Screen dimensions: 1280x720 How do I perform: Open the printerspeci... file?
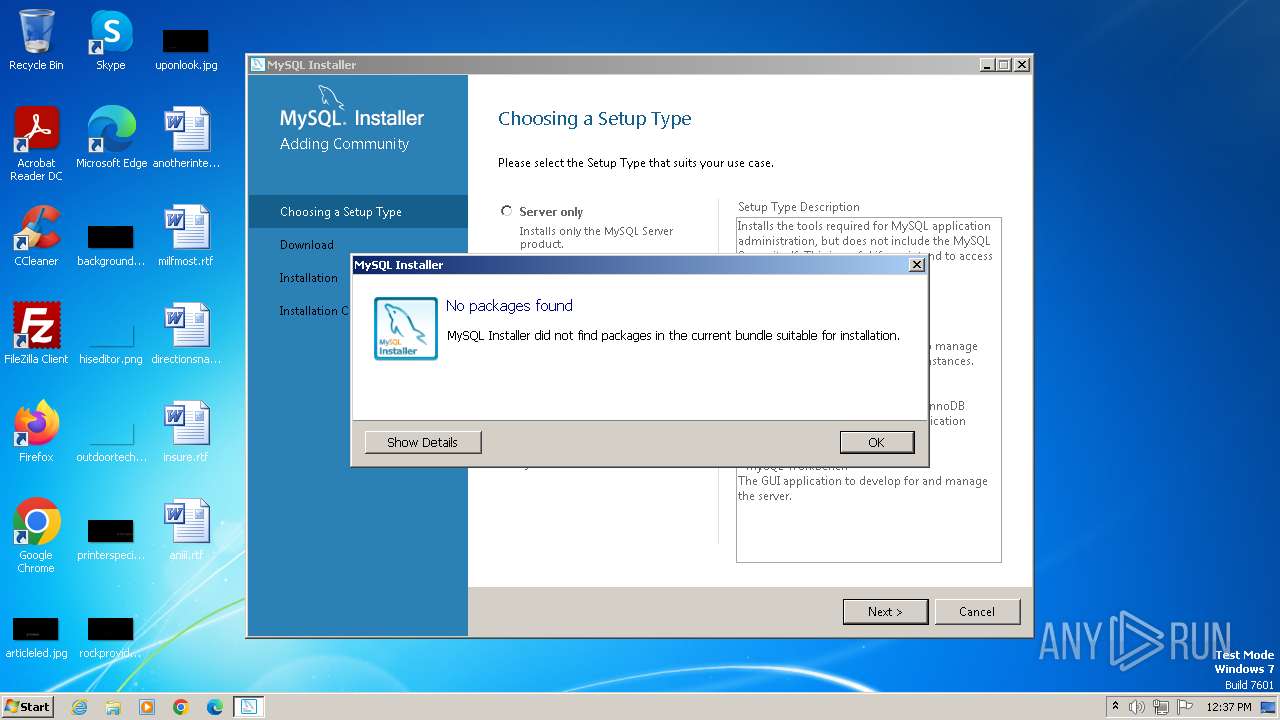[111, 538]
